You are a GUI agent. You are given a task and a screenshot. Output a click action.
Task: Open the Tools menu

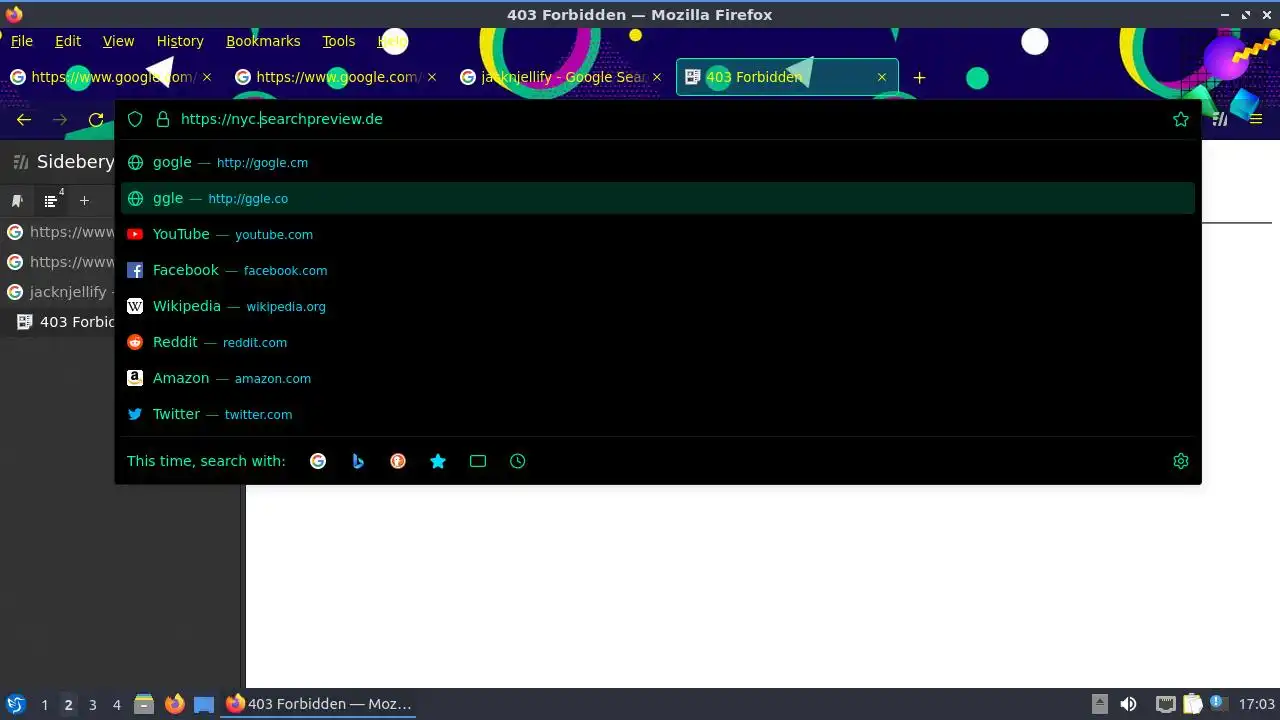tap(339, 41)
